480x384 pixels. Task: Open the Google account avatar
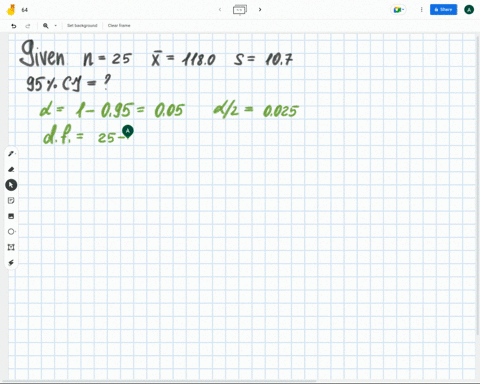click(469, 10)
